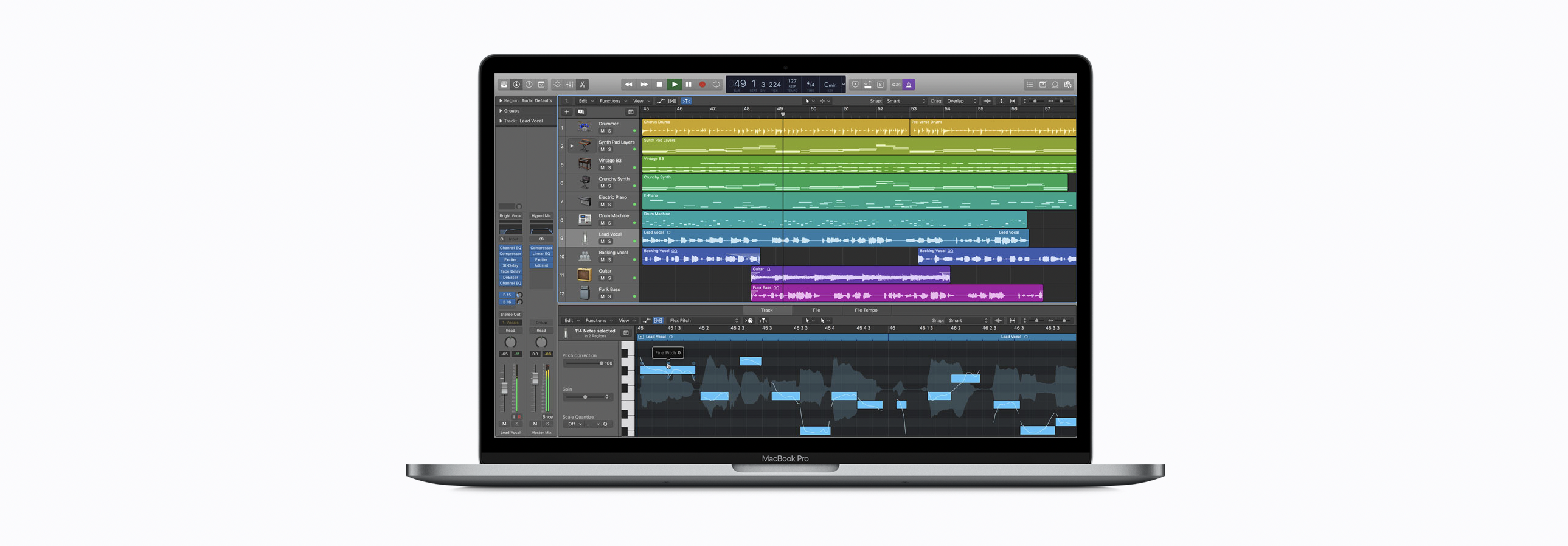
Task: Click the Stereo Out output slot
Action: click(x=510, y=315)
